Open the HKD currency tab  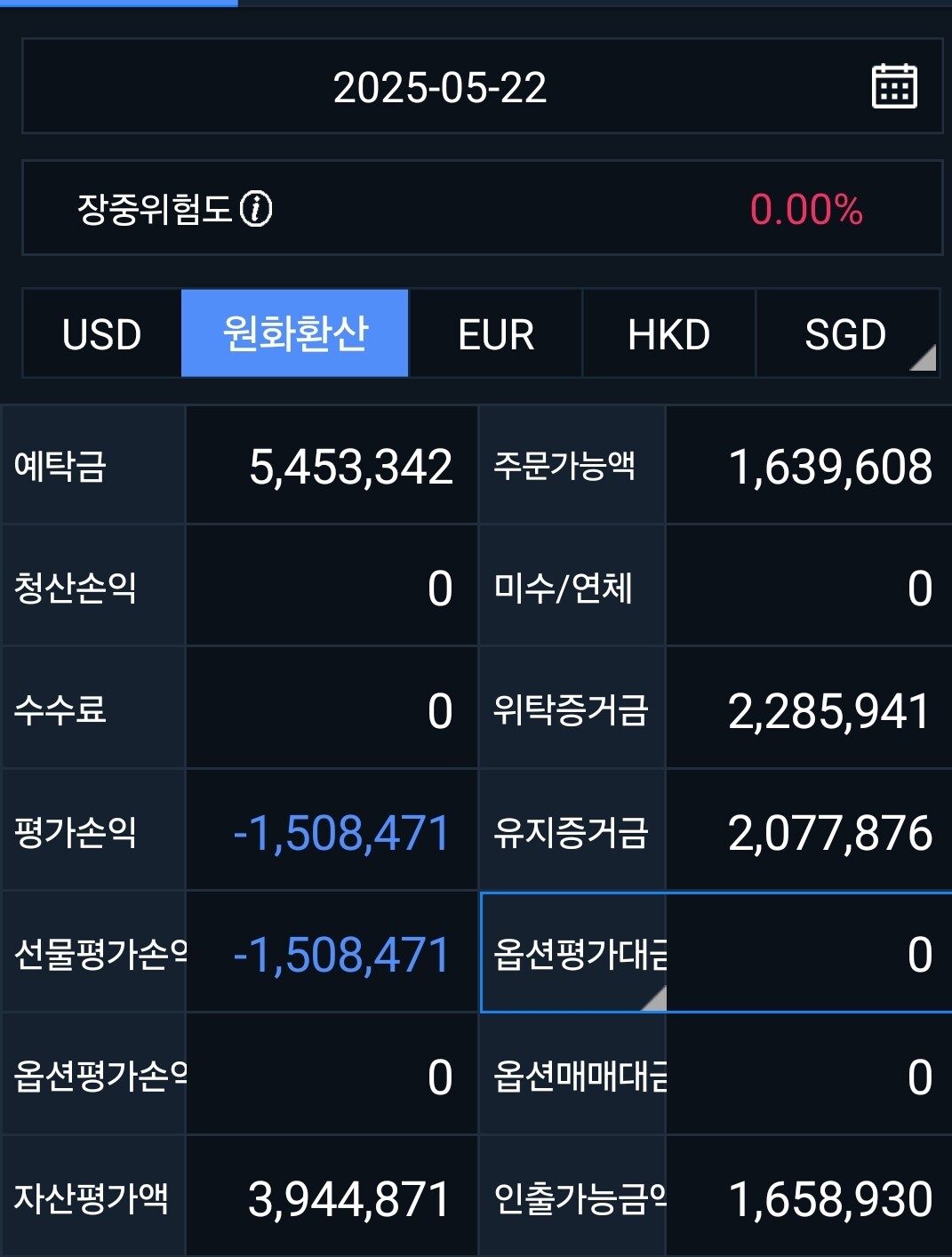click(668, 334)
